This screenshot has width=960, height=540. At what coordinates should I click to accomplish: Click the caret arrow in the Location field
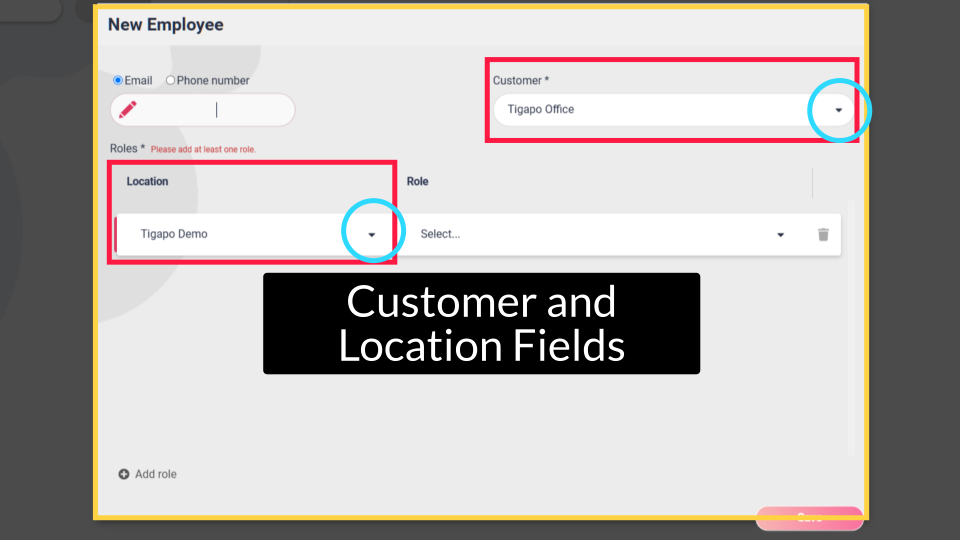372,235
